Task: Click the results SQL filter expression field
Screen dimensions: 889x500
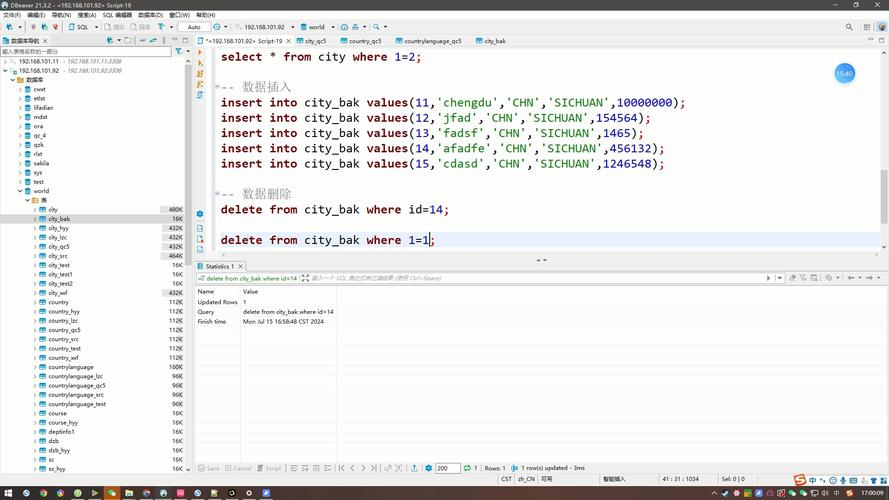Action: point(536,278)
